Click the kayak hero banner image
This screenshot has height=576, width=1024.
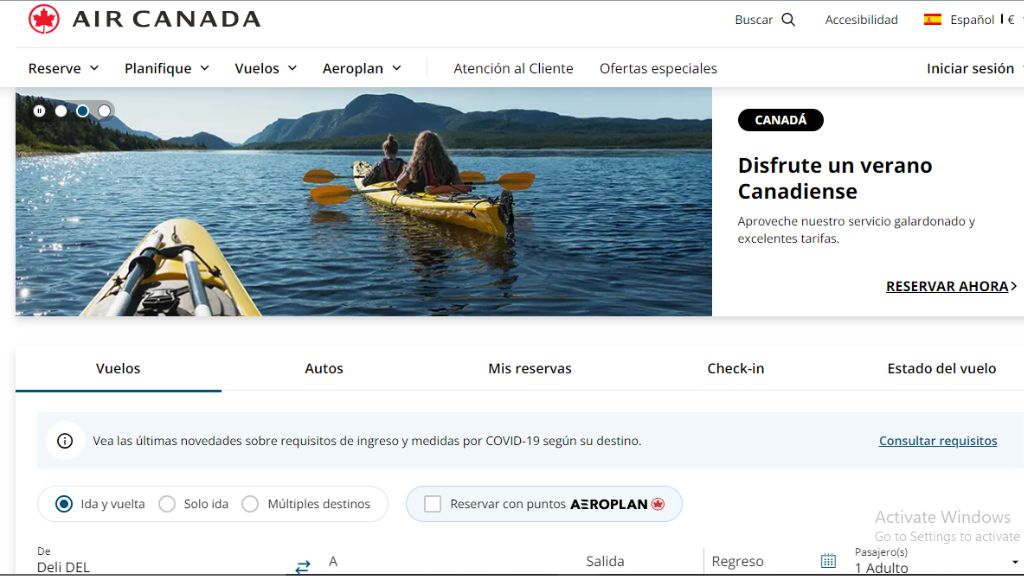tap(364, 202)
